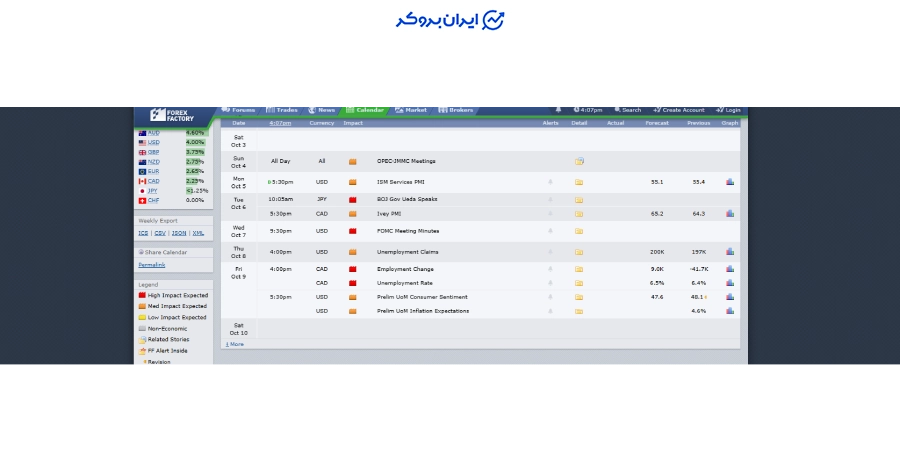This screenshot has height=471, width=900.
Task: Export weekly calendar as ICS
Action: point(143,233)
